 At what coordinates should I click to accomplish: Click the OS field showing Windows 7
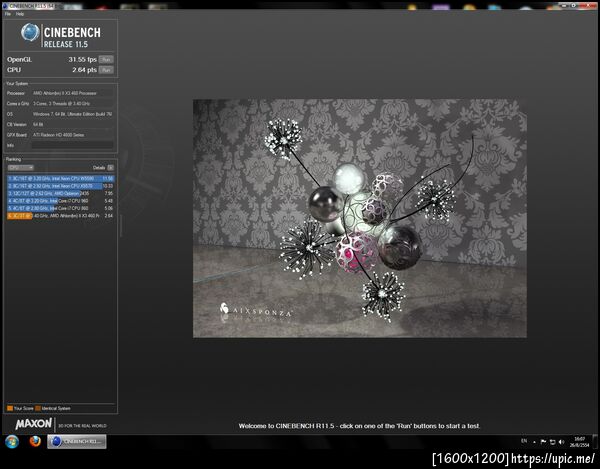[x=72, y=114]
